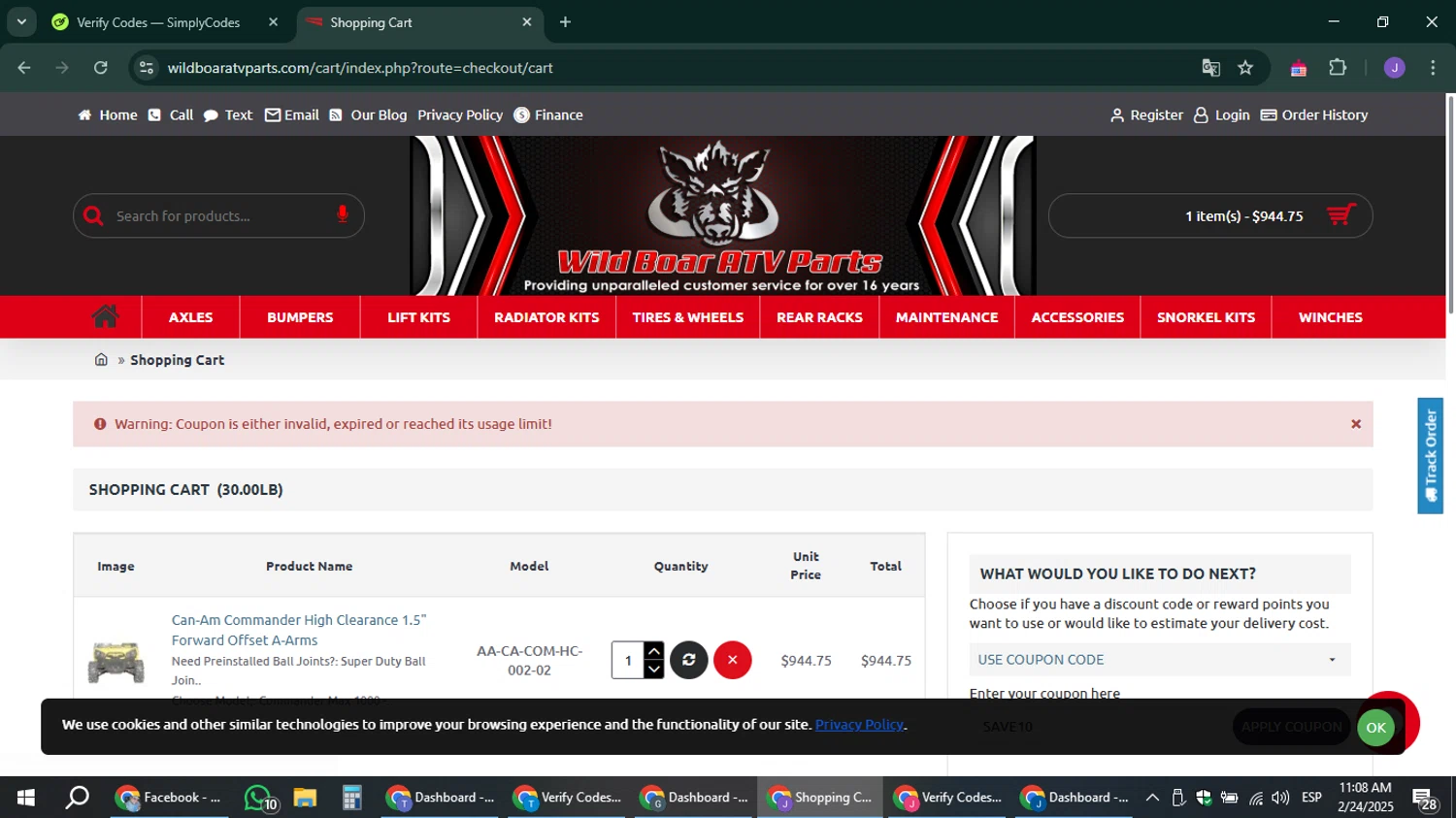This screenshot has height=818, width=1456.
Task: Open Windows Start menu
Action: [26, 798]
